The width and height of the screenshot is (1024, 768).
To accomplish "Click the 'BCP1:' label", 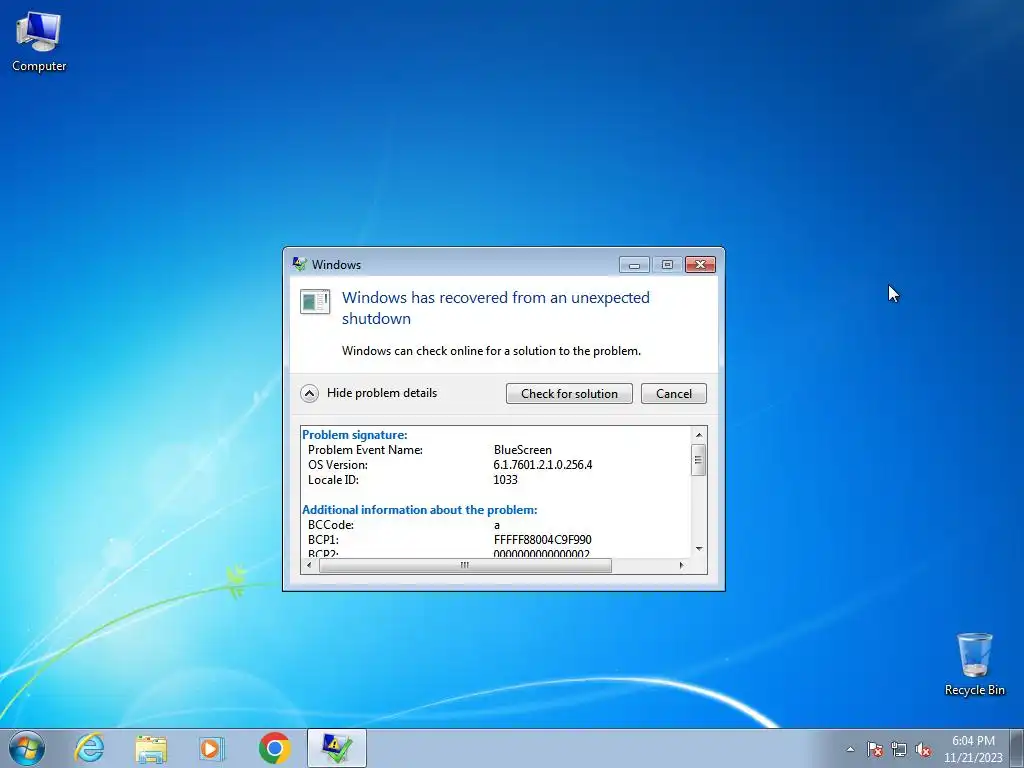I will (323, 540).
